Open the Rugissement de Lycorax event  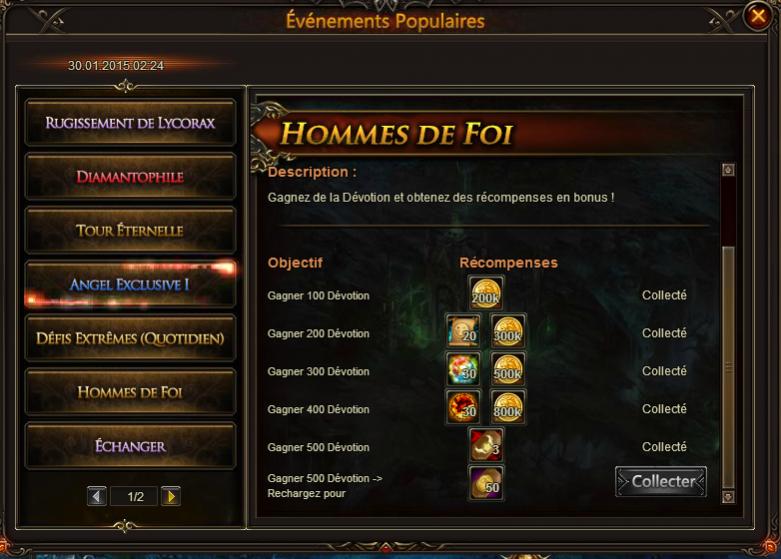click(x=130, y=123)
